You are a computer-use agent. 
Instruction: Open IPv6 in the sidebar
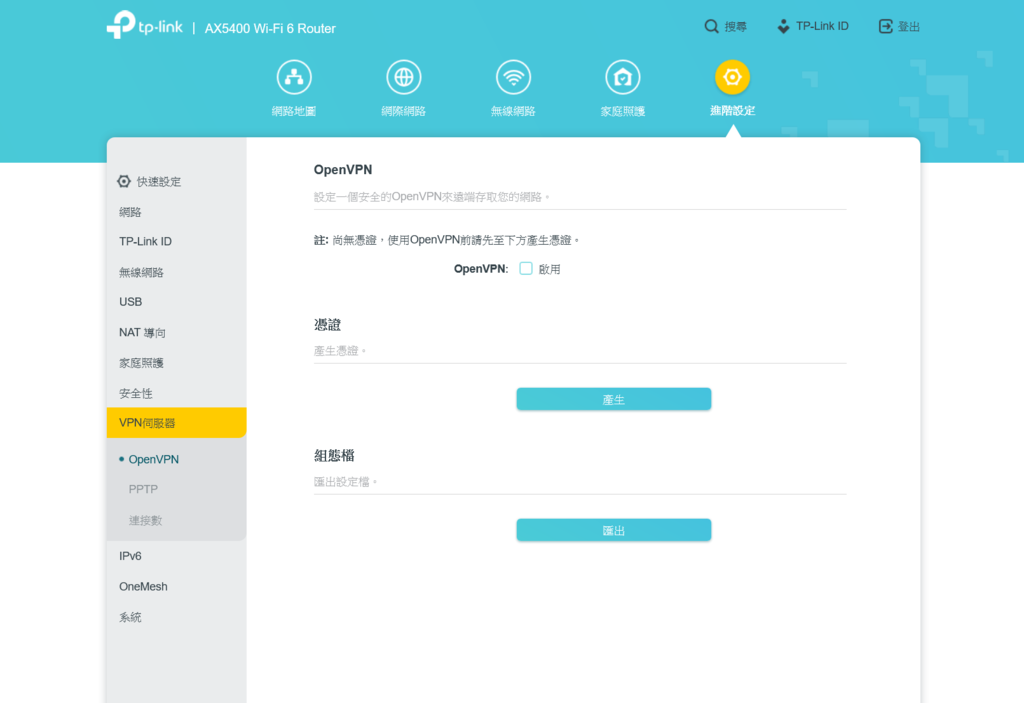[x=130, y=556]
